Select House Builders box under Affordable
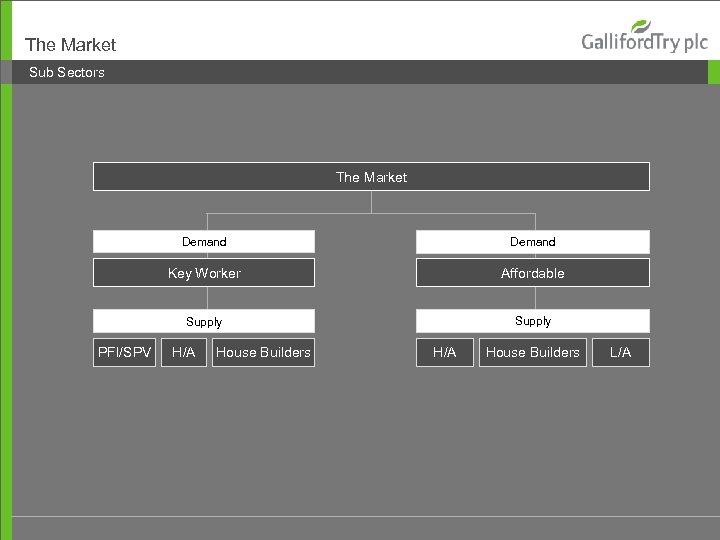This screenshot has width=720, height=540. tap(532, 352)
